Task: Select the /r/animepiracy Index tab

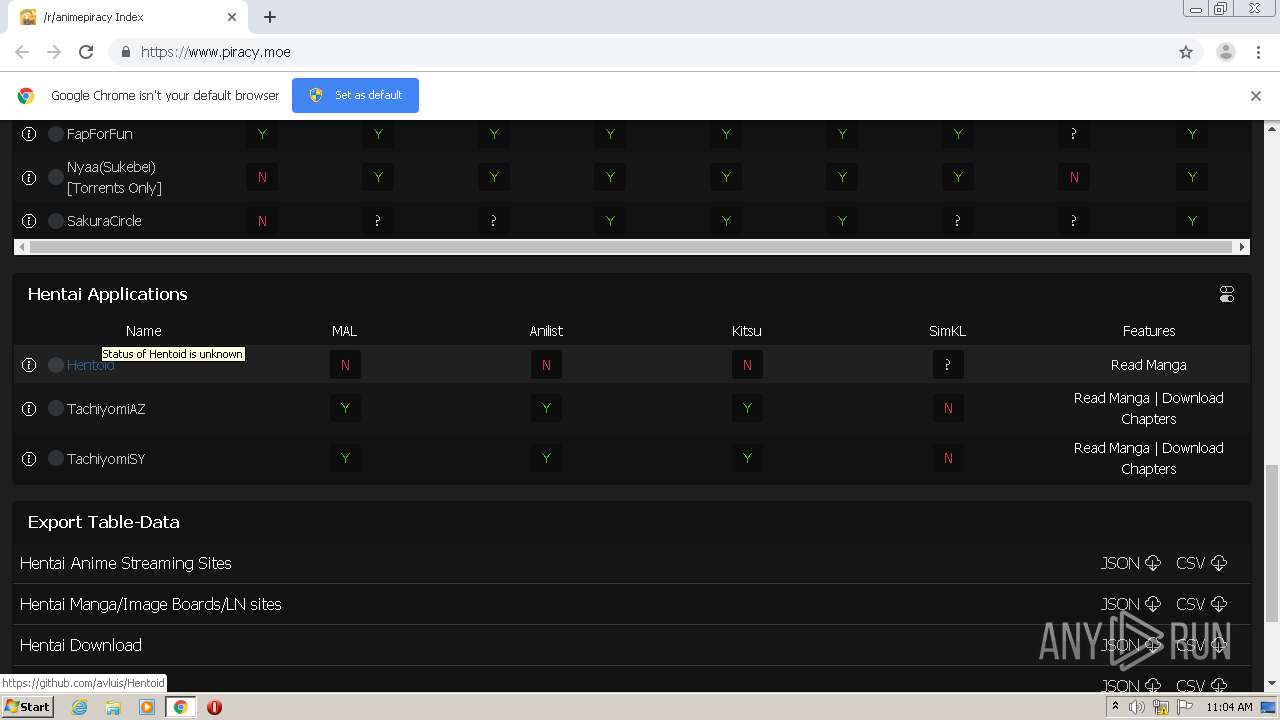Action: pyautogui.click(x=128, y=17)
